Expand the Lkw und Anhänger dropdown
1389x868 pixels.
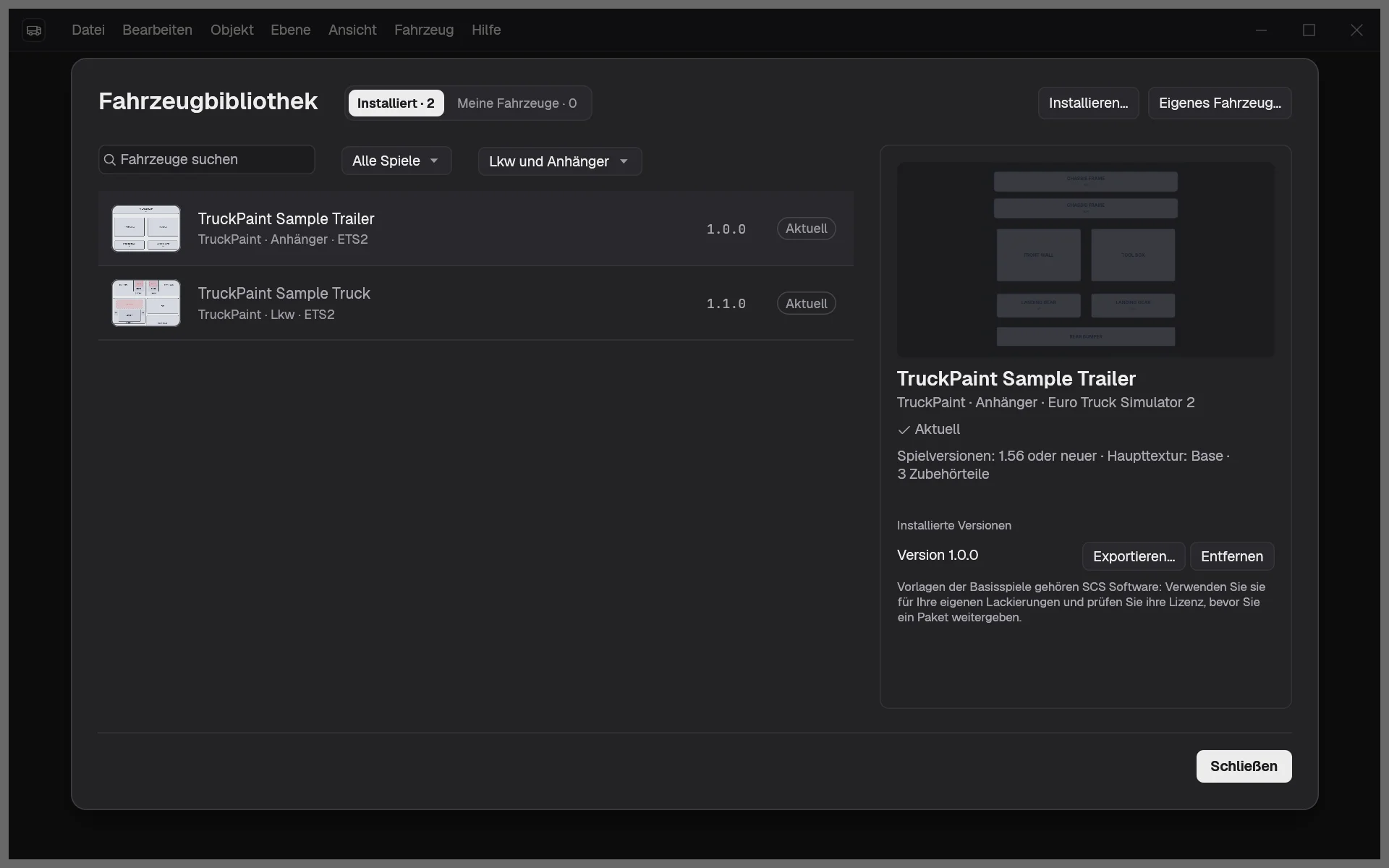pos(559,161)
